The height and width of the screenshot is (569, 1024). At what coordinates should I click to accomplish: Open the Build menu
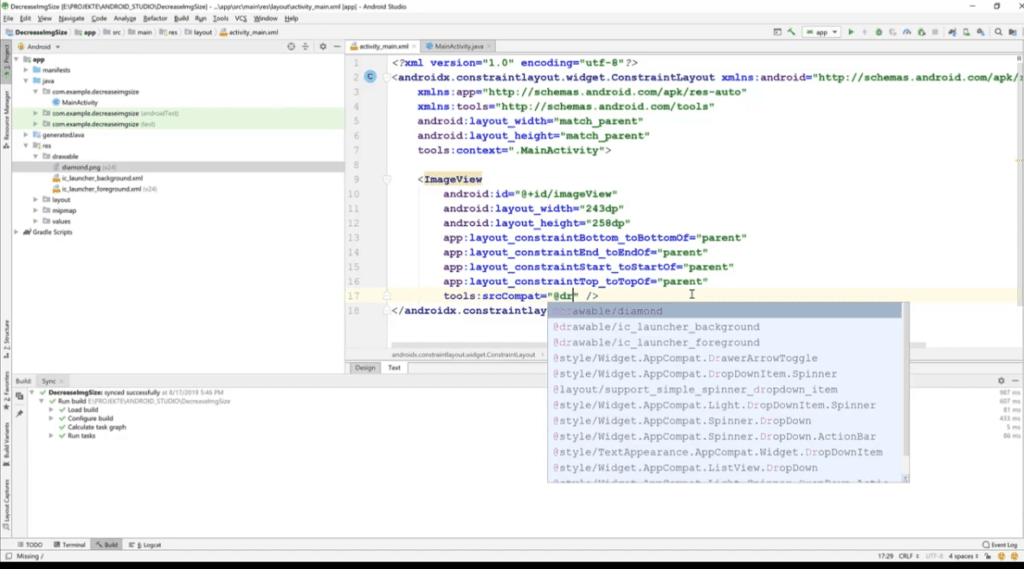pyautogui.click(x=181, y=18)
